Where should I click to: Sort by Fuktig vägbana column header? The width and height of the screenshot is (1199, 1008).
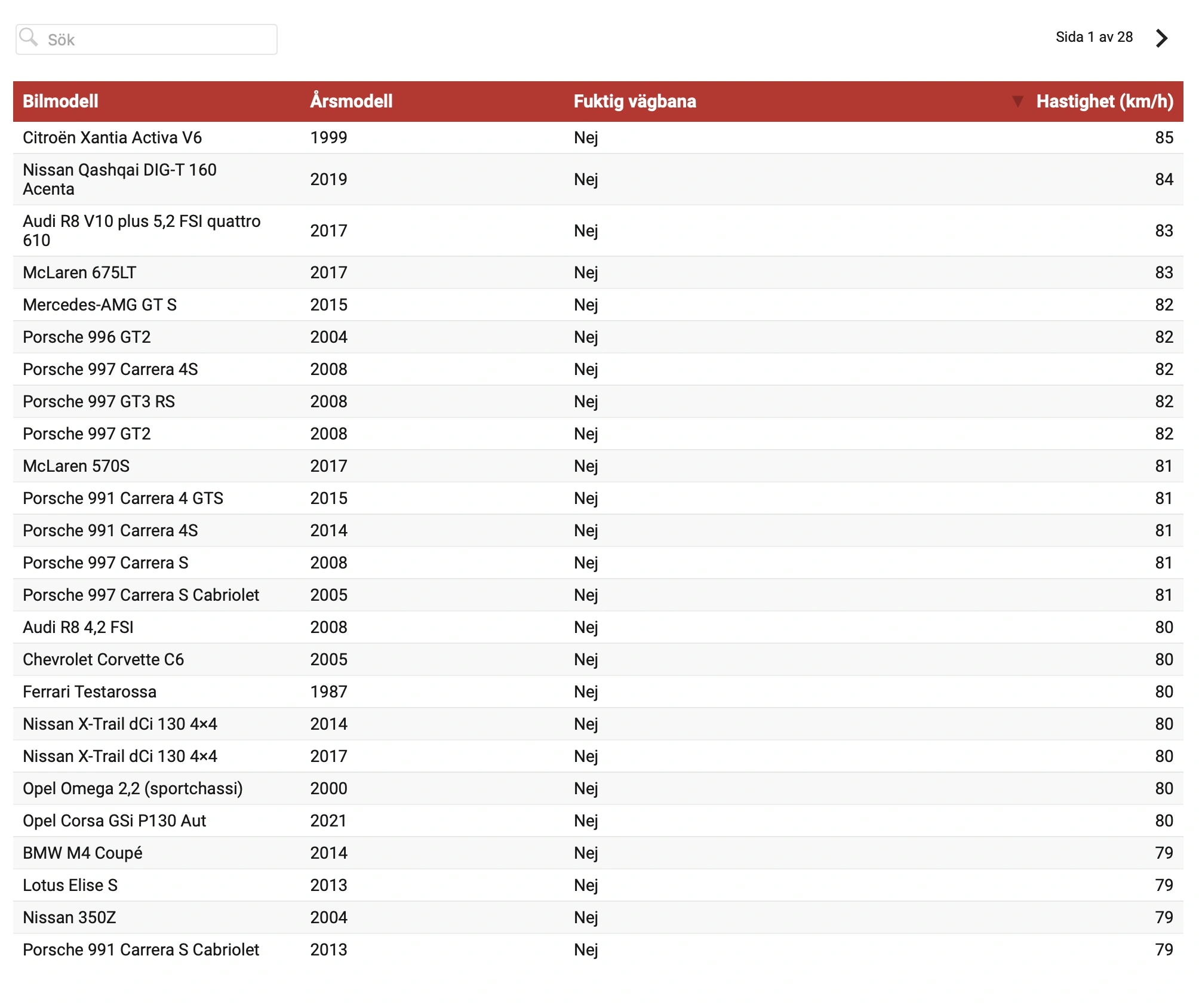(635, 102)
